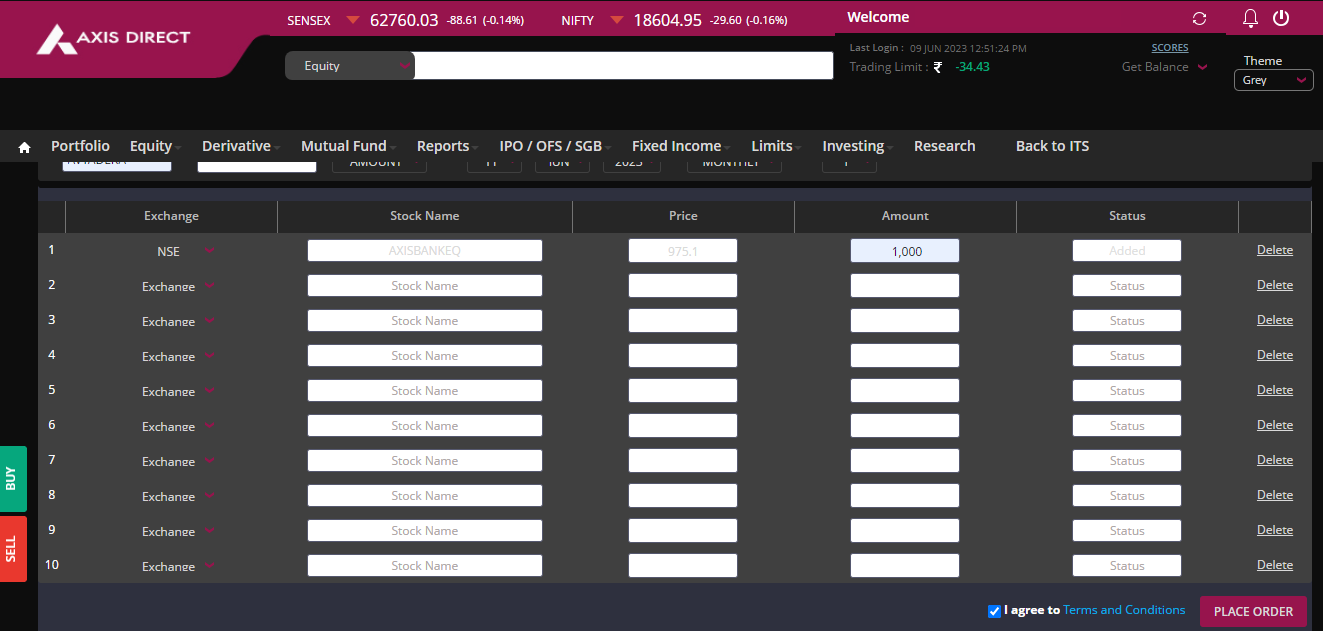Open the notifications bell icon
The height and width of the screenshot is (631, 1323).
point(1250,18)
